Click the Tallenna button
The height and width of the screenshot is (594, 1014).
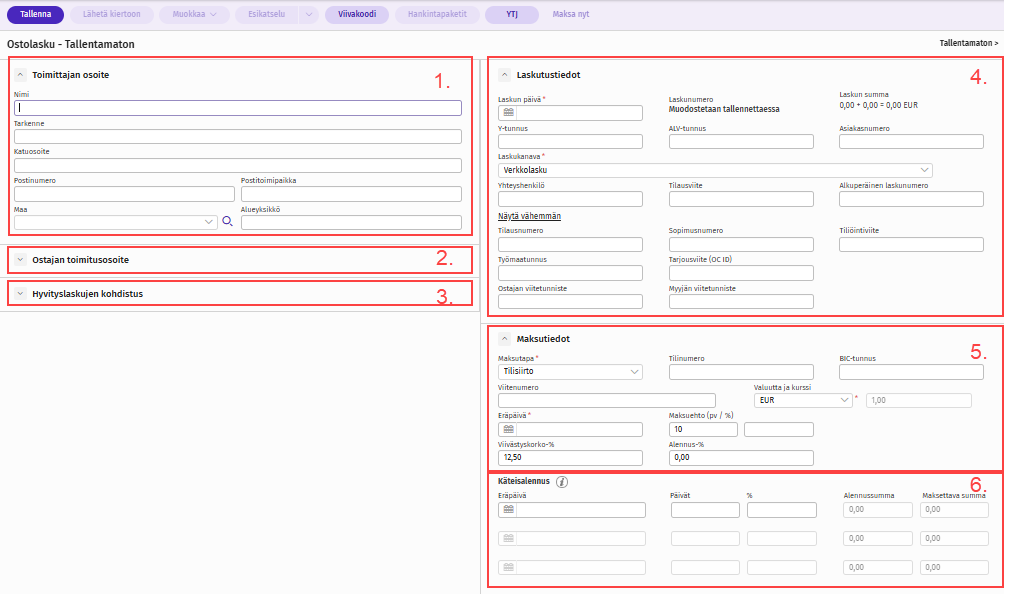[35, 15]
